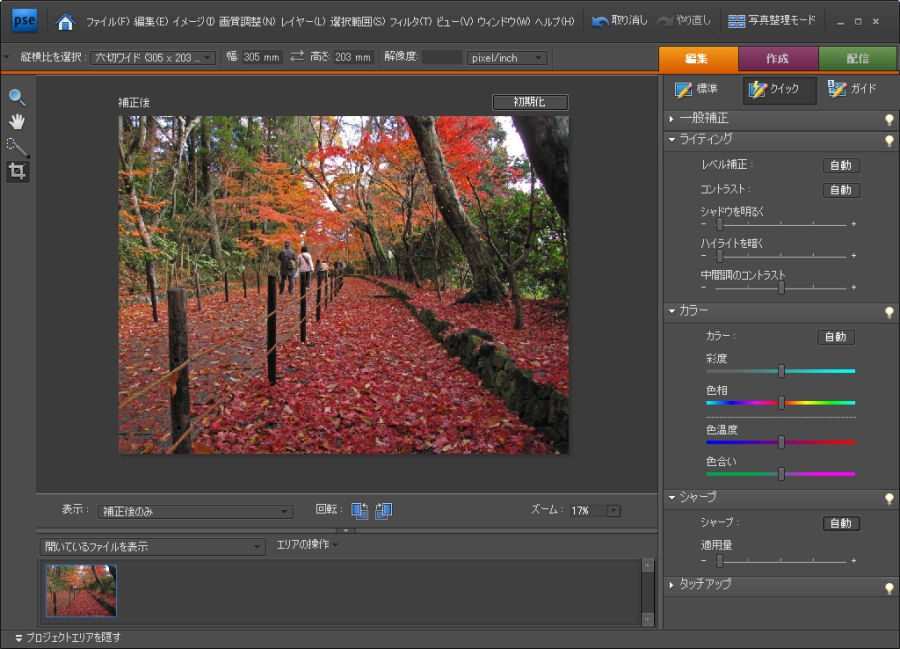900x649 pixels.
Task: Open the フィルタ menu
Action: 411,21
